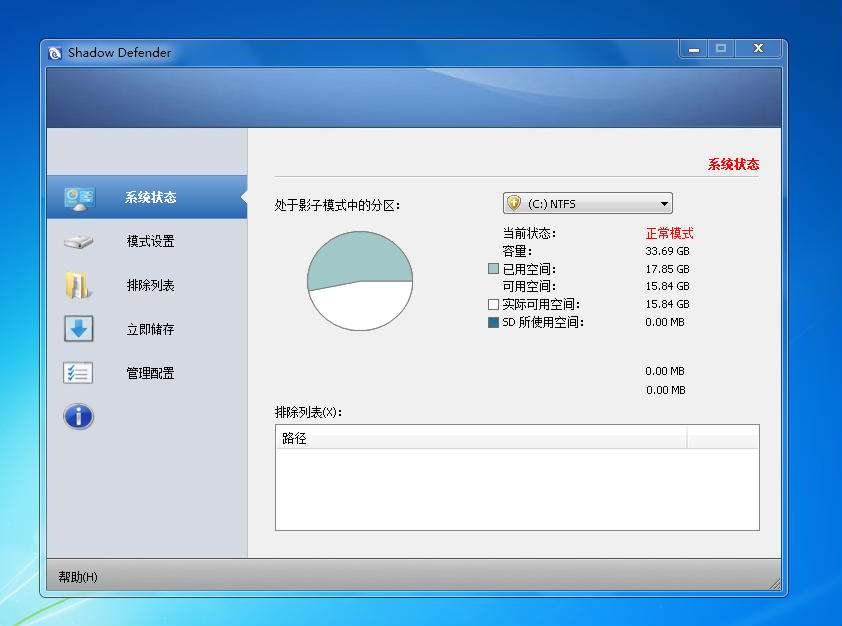This screenshot has width=842, height=626.
Task: Click the Shadow Defender title bar logo
Action: (55, 53)
